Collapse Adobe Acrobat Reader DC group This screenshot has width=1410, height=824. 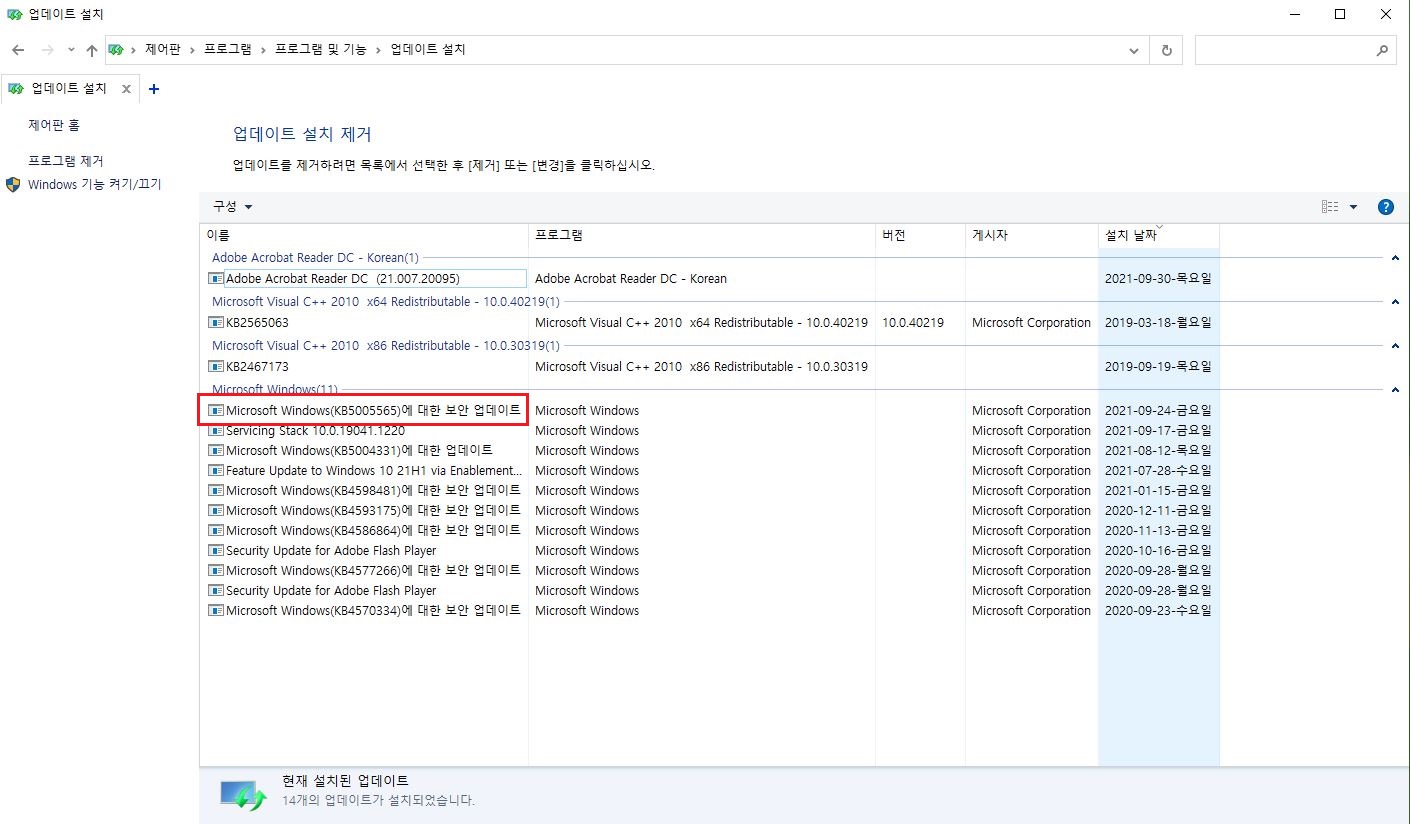click(x=1394, y=258)
